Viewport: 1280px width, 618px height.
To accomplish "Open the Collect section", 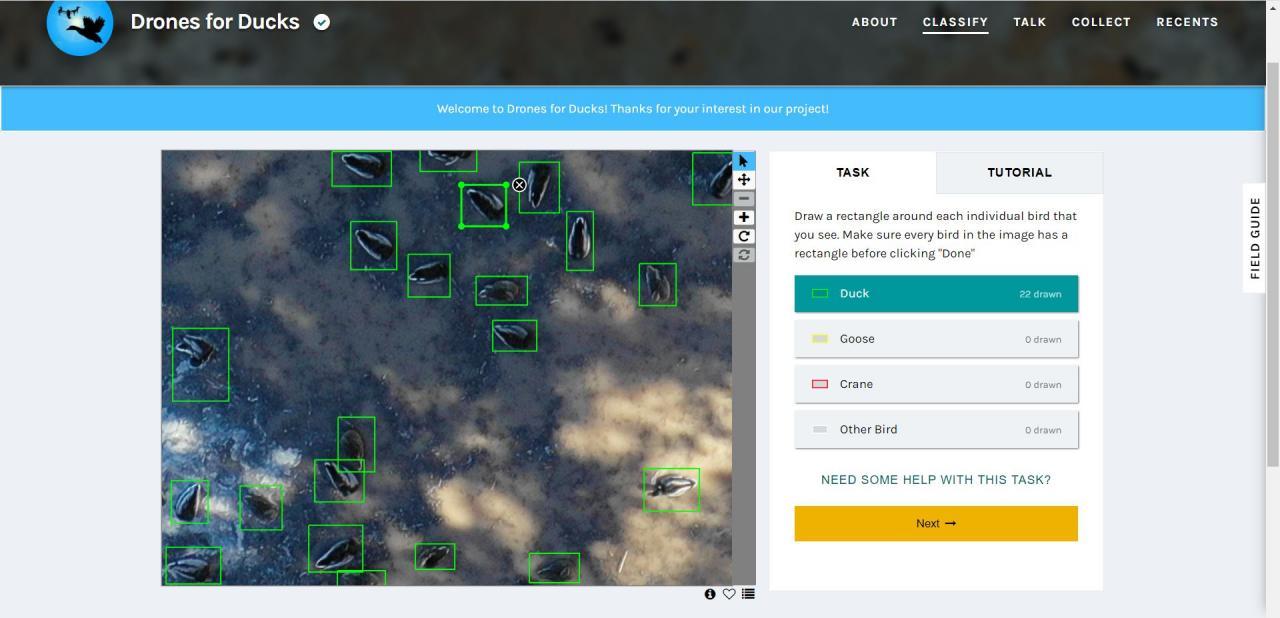I will click(x=1101, y=22).
